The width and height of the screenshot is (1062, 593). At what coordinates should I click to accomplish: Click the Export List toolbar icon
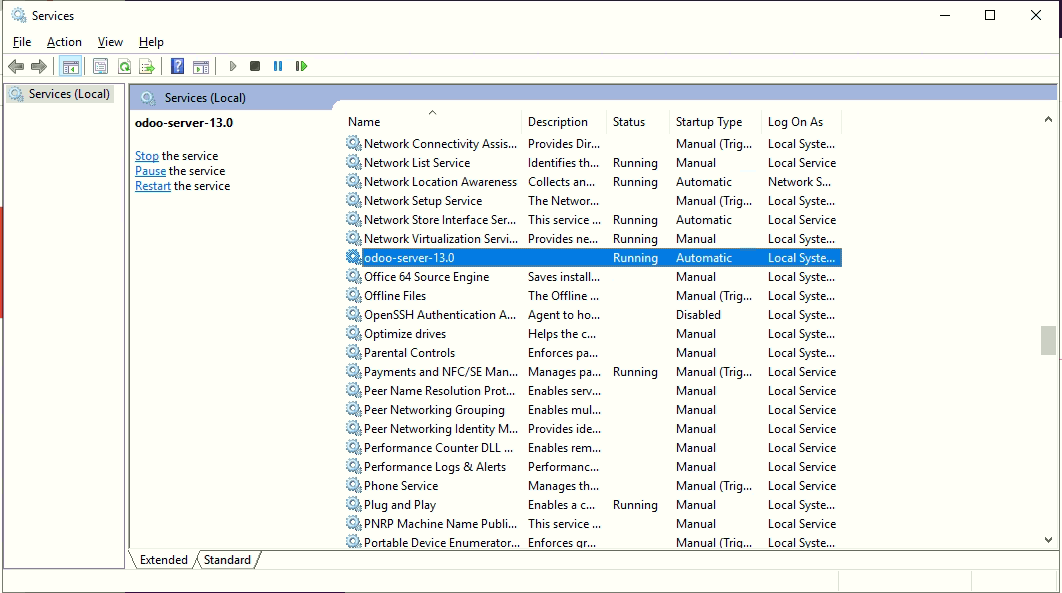tap(147, 66)
